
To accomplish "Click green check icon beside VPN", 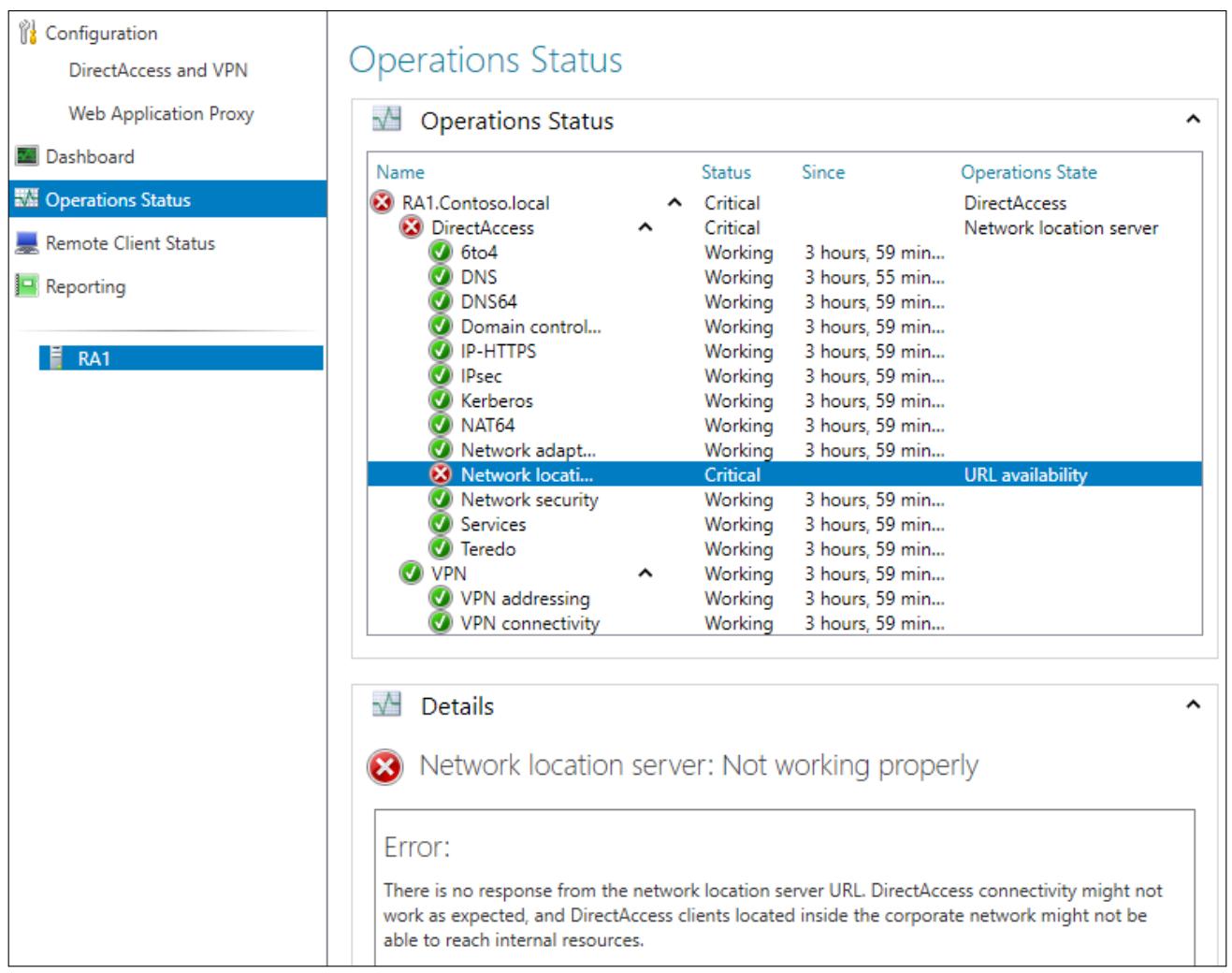I will 412,574.
